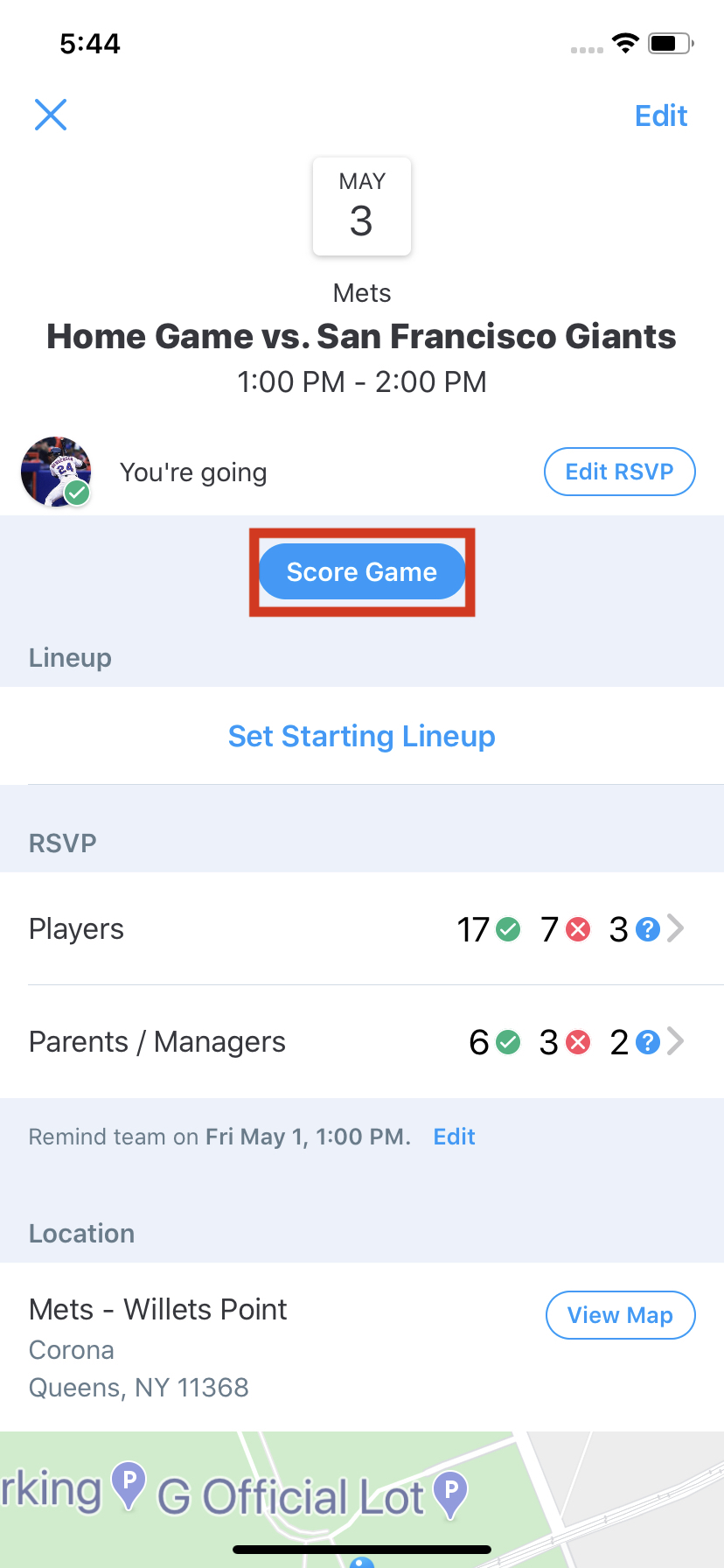The image size is (724, 1568).
Task: Tap the red X icon for Players declined
Action: (x=578, y=928)
